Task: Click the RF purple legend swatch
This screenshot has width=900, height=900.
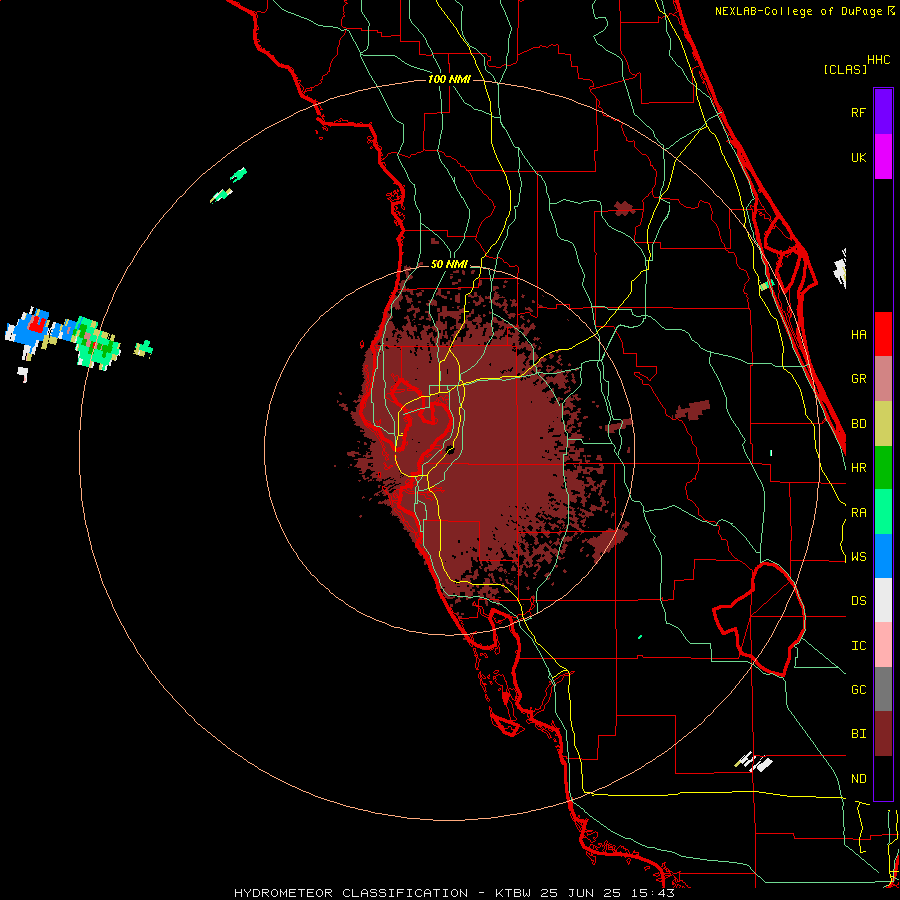Action: coord(883,112)
